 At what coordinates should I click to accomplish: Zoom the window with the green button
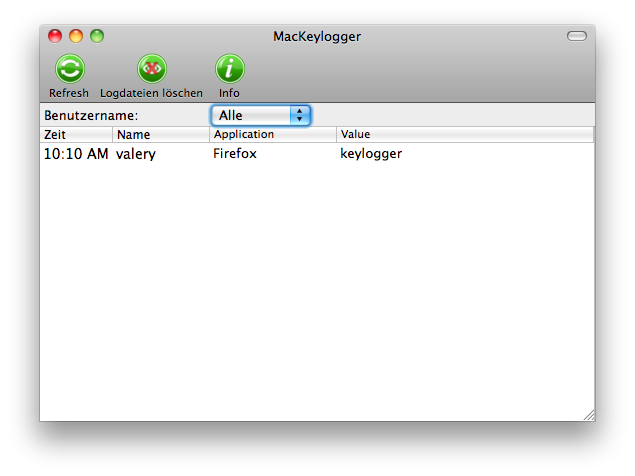(97, 36)
